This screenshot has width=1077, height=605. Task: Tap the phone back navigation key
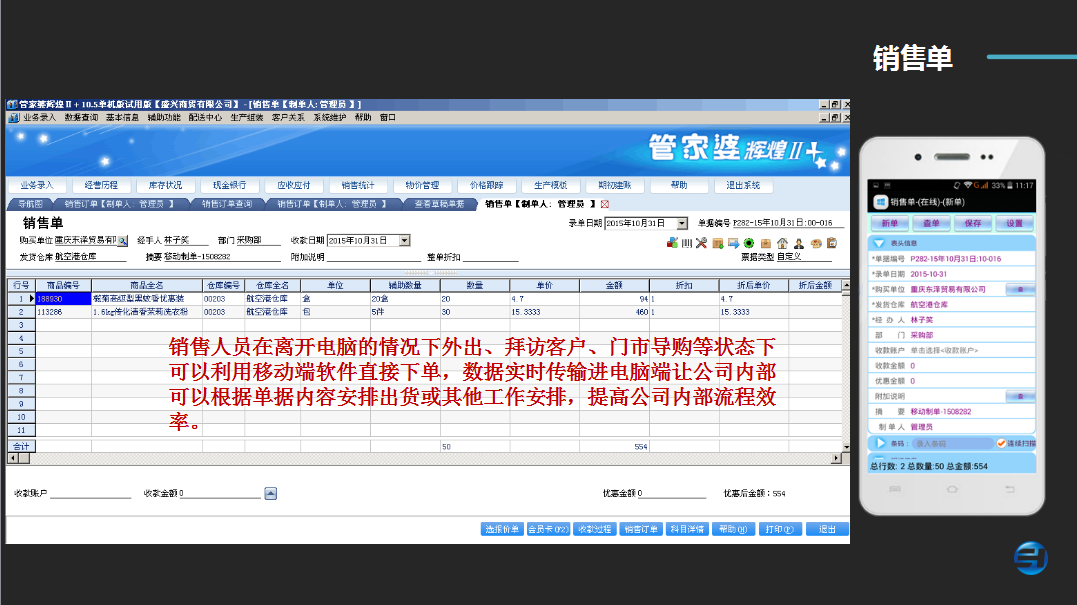coord(1010,489)
